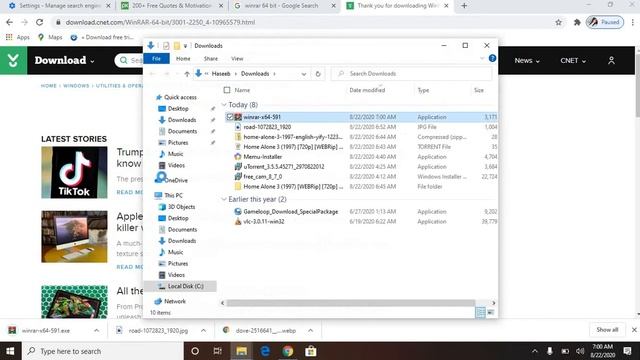Screen dimensions: 640x360
Task: Go up one folder level in Explorer
Action: point(187,74)
